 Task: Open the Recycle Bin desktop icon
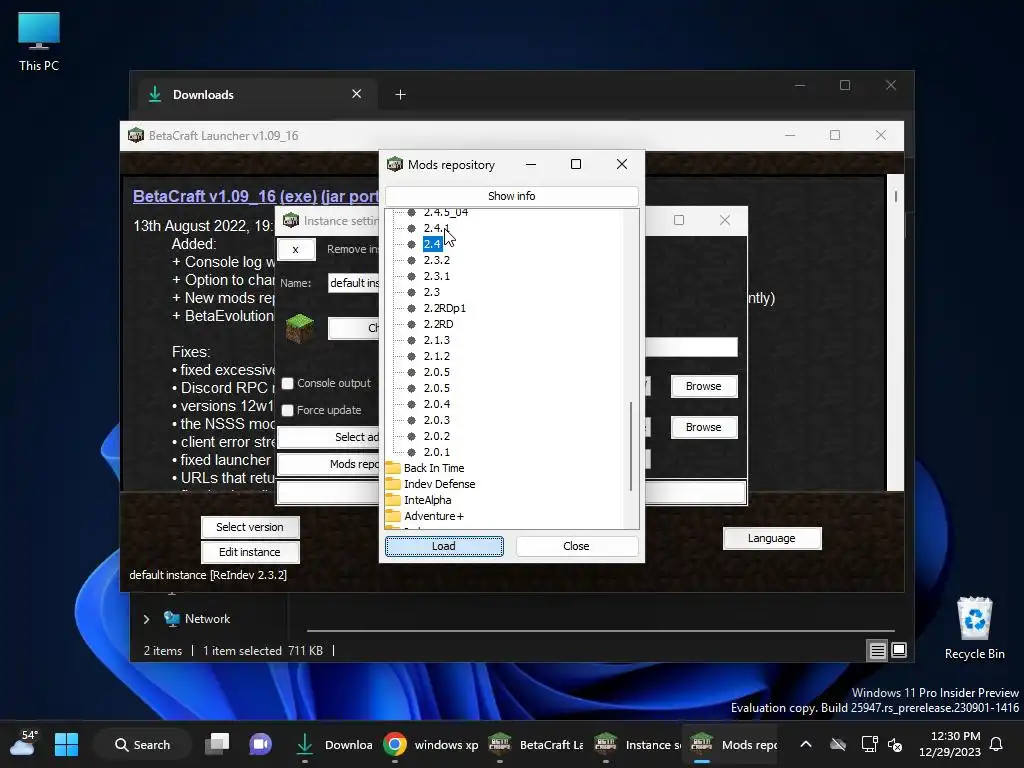(x=974, y=628)
